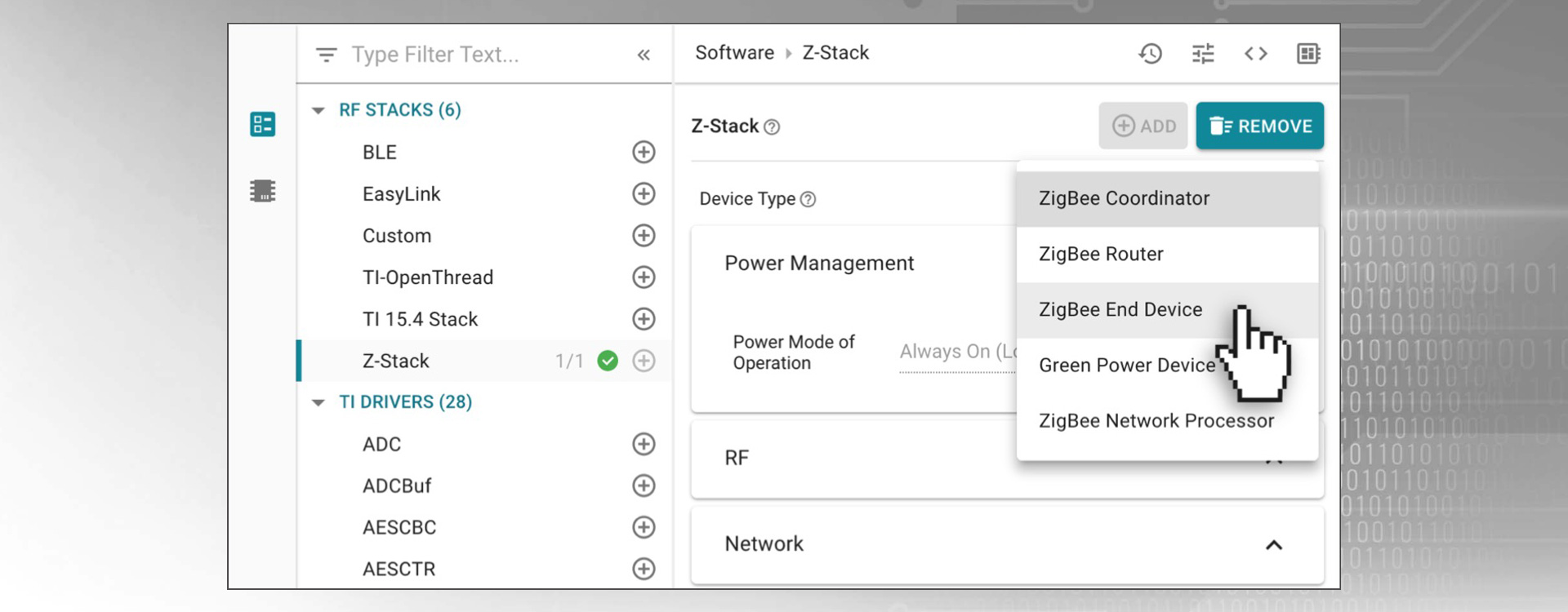This screenshot has height=612, width=1568.
Task: Choose ZigBee Router from the dropdown
Action: click(x=1101, y=255)
